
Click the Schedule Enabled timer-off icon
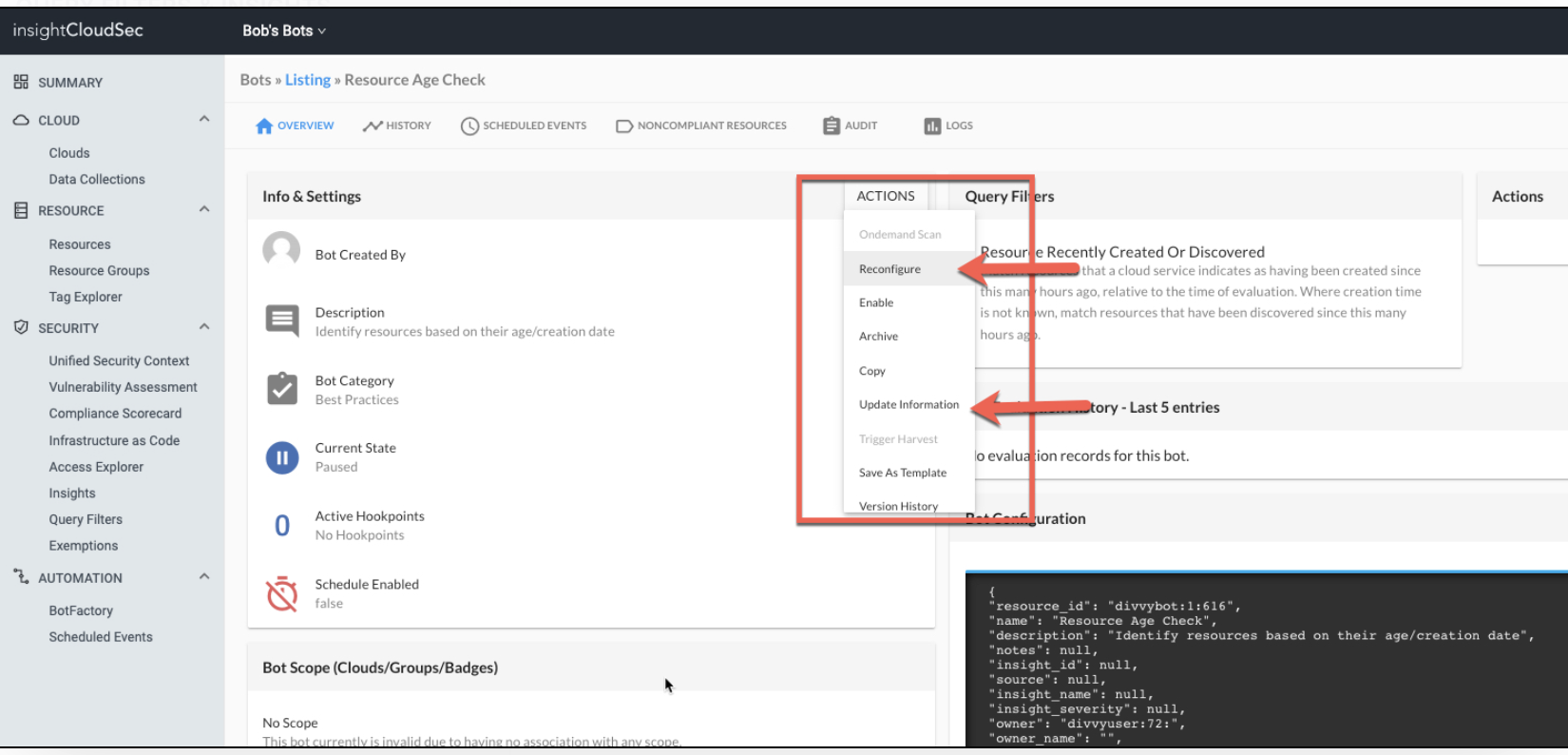[282, 593]
